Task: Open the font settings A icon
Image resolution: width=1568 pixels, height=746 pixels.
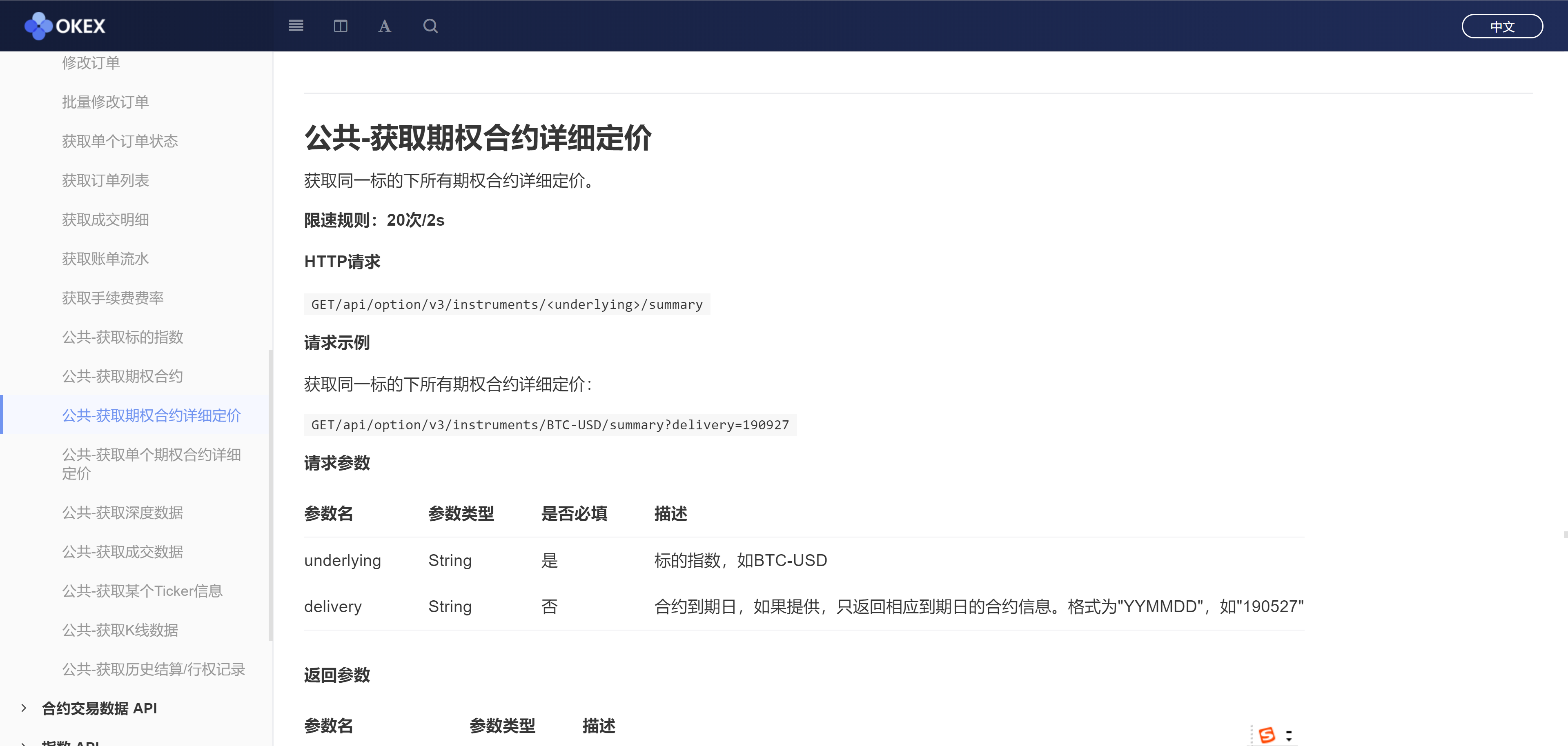Action: [384, 26]
